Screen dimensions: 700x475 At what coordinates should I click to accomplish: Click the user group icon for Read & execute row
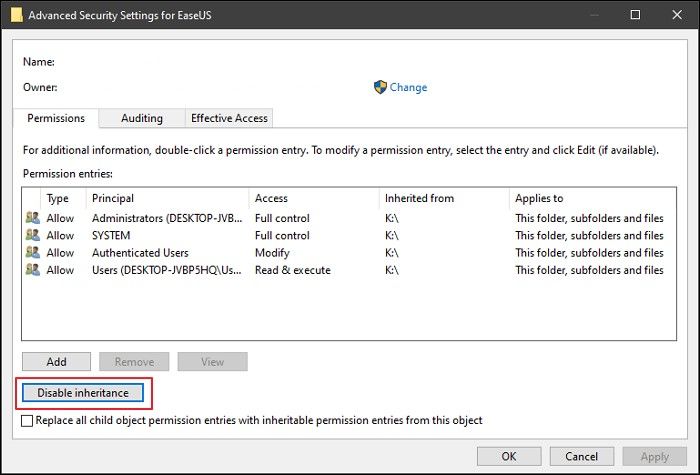click(33, 270)
